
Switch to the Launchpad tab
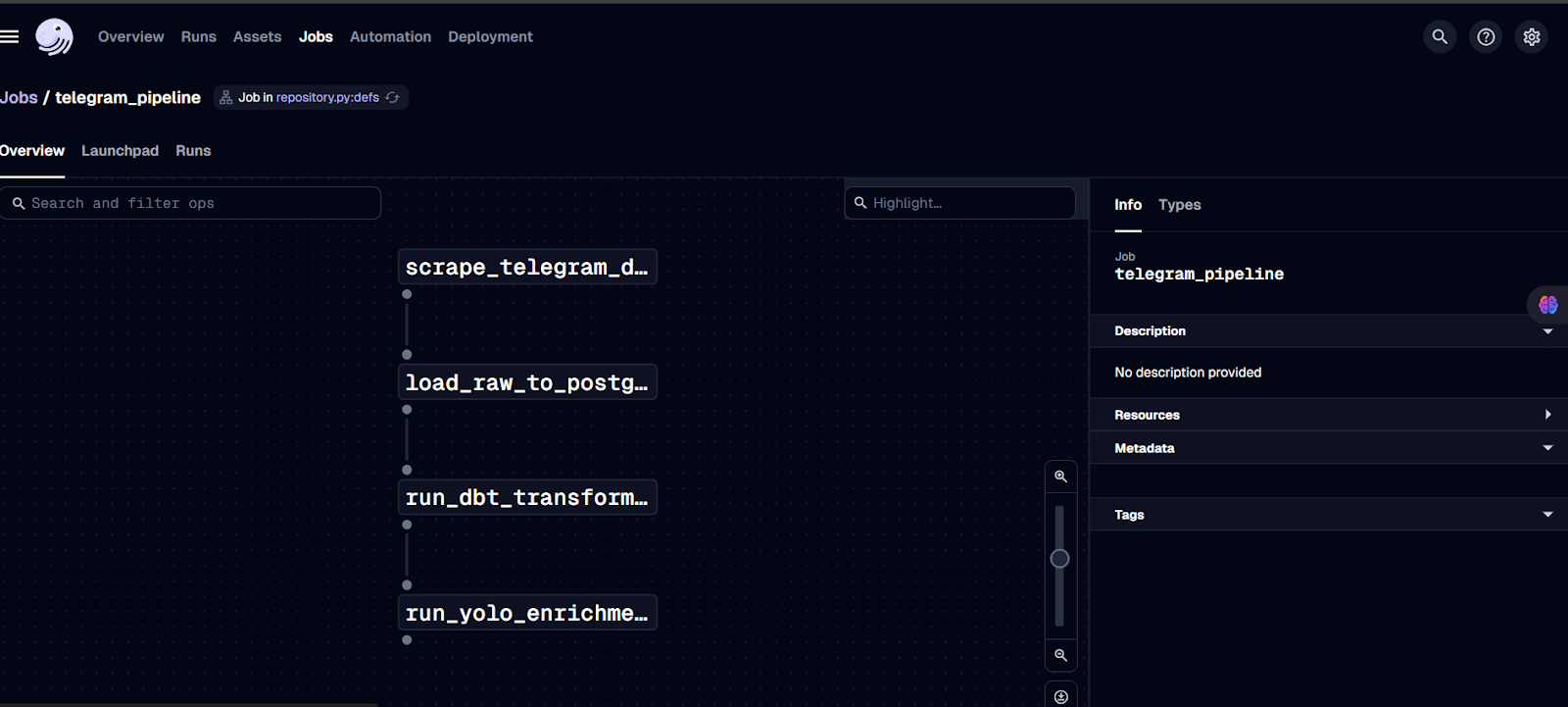pos(120,151)
